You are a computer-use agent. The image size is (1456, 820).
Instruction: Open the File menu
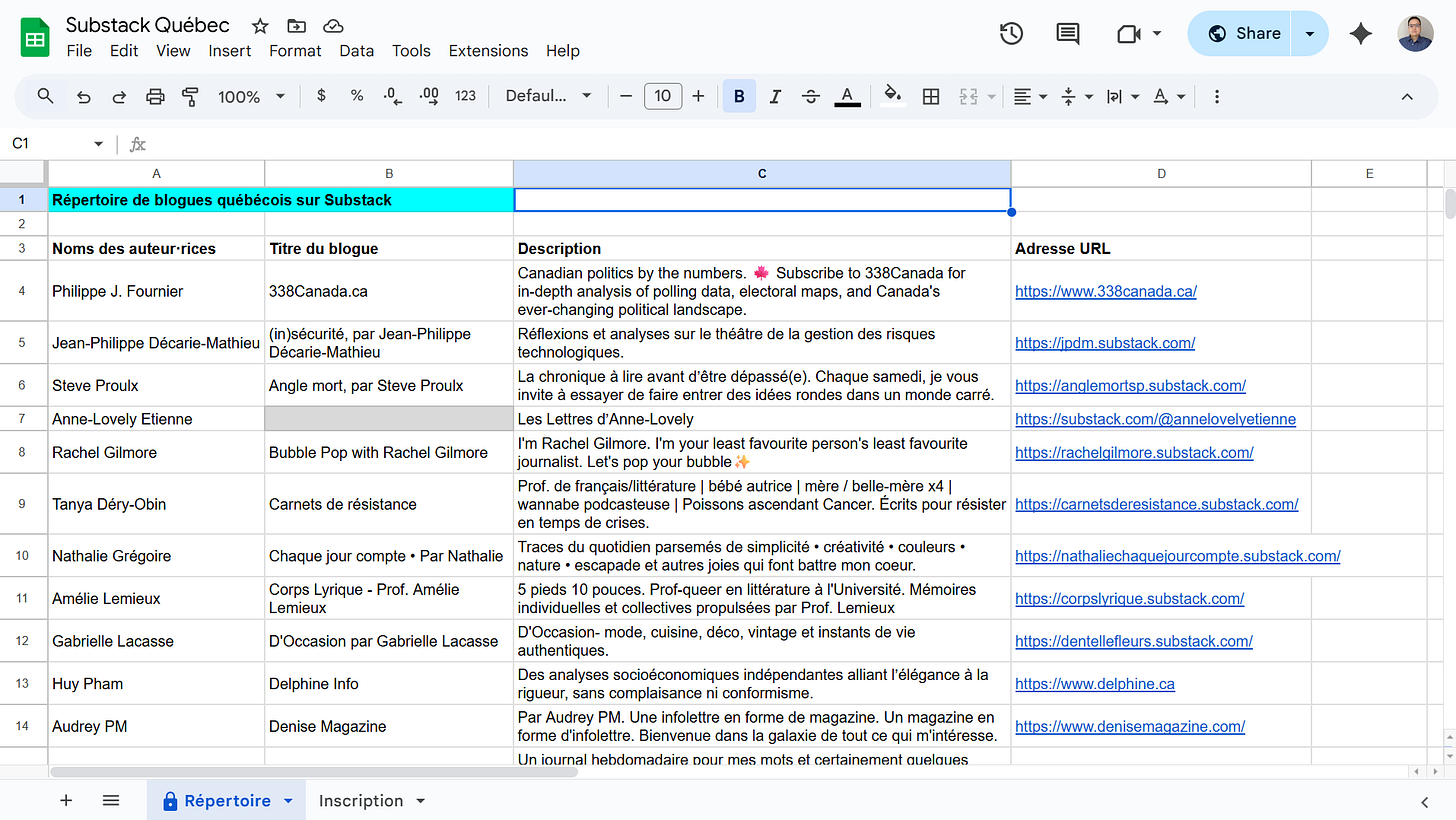pyautogui.click(x=79, y=51)
